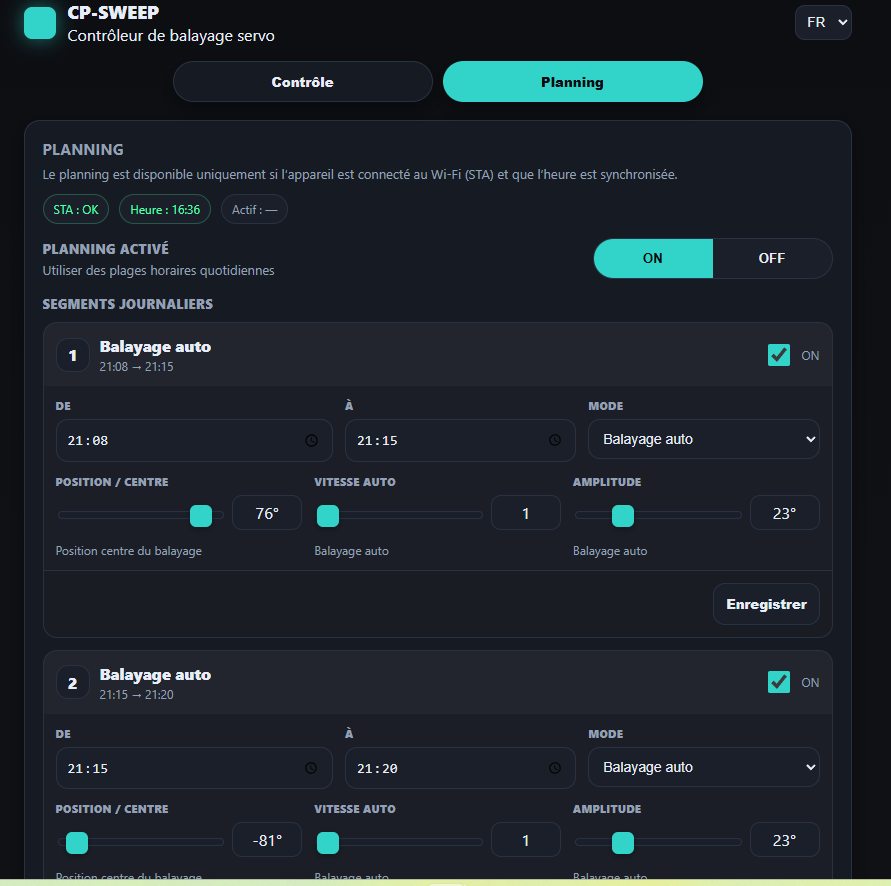The height and width of the screenshot is (886, 891).
Task: Select the Planning tab
Action: 572,82
